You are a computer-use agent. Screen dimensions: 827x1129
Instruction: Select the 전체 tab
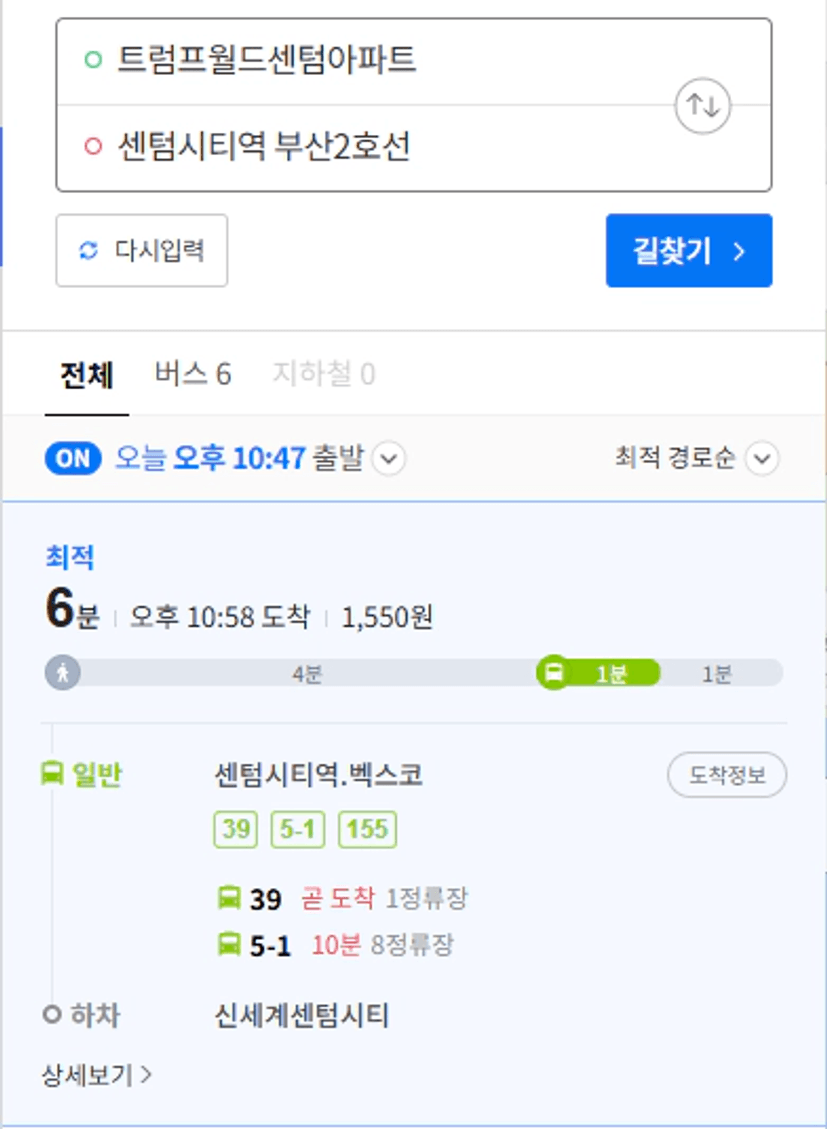coord(86,374)
